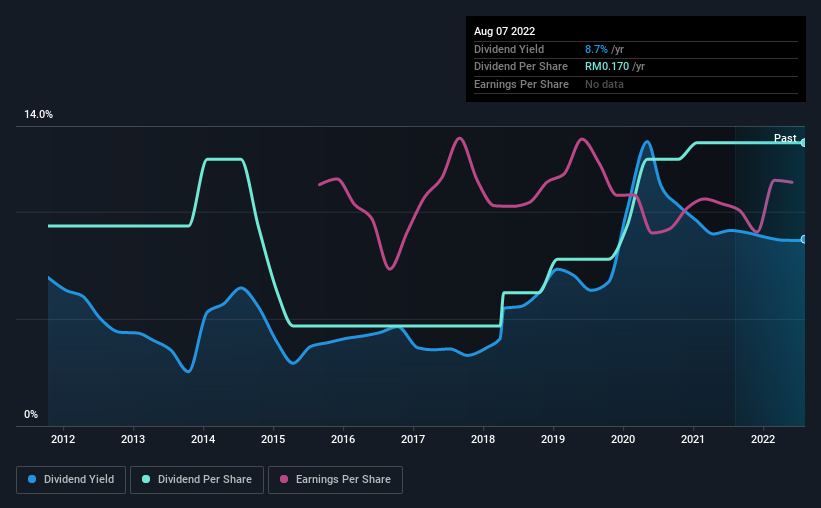This screenshot has width=821, height=508.
Task: Click the RM0.170 dividend per share value
Action: coord(607,67)
